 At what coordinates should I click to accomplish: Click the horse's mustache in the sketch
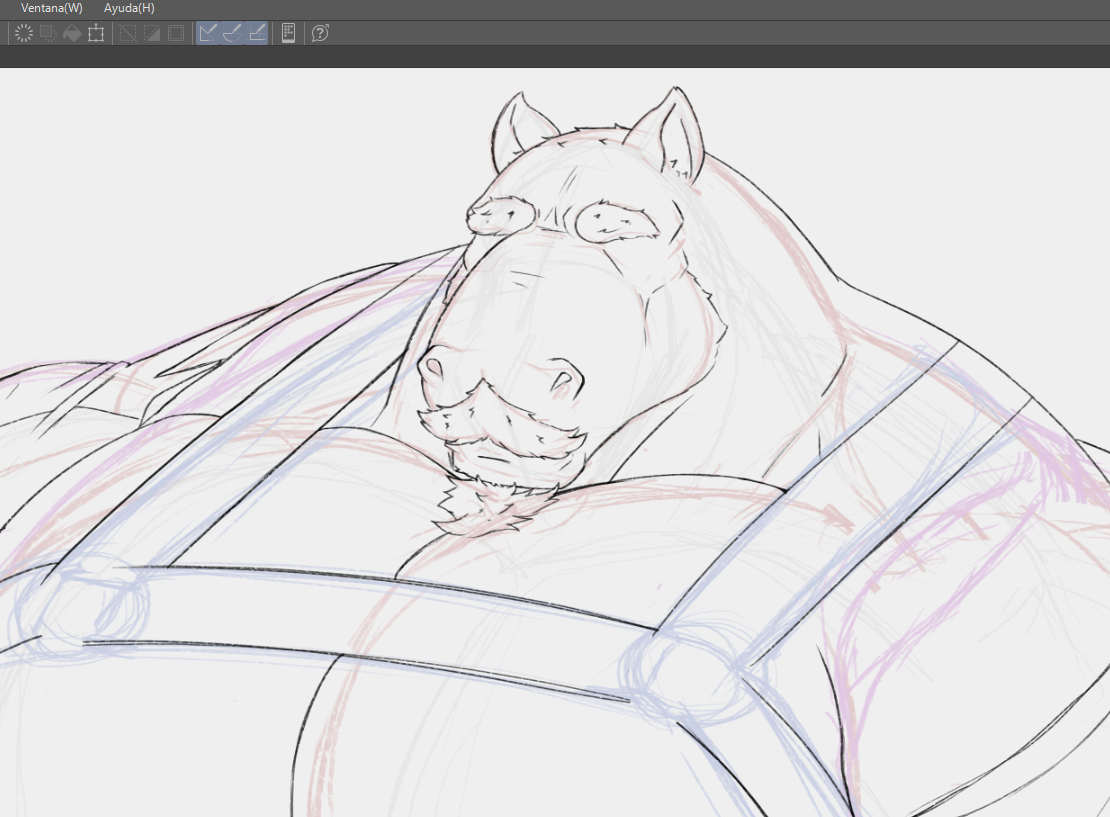click(500, 420)
